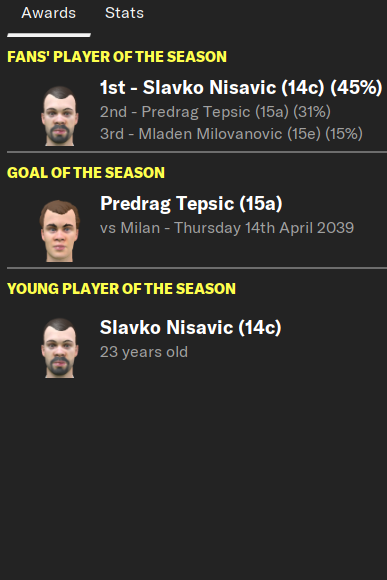Click Slavko Nisavic name under Young Player

click(191, 328)
